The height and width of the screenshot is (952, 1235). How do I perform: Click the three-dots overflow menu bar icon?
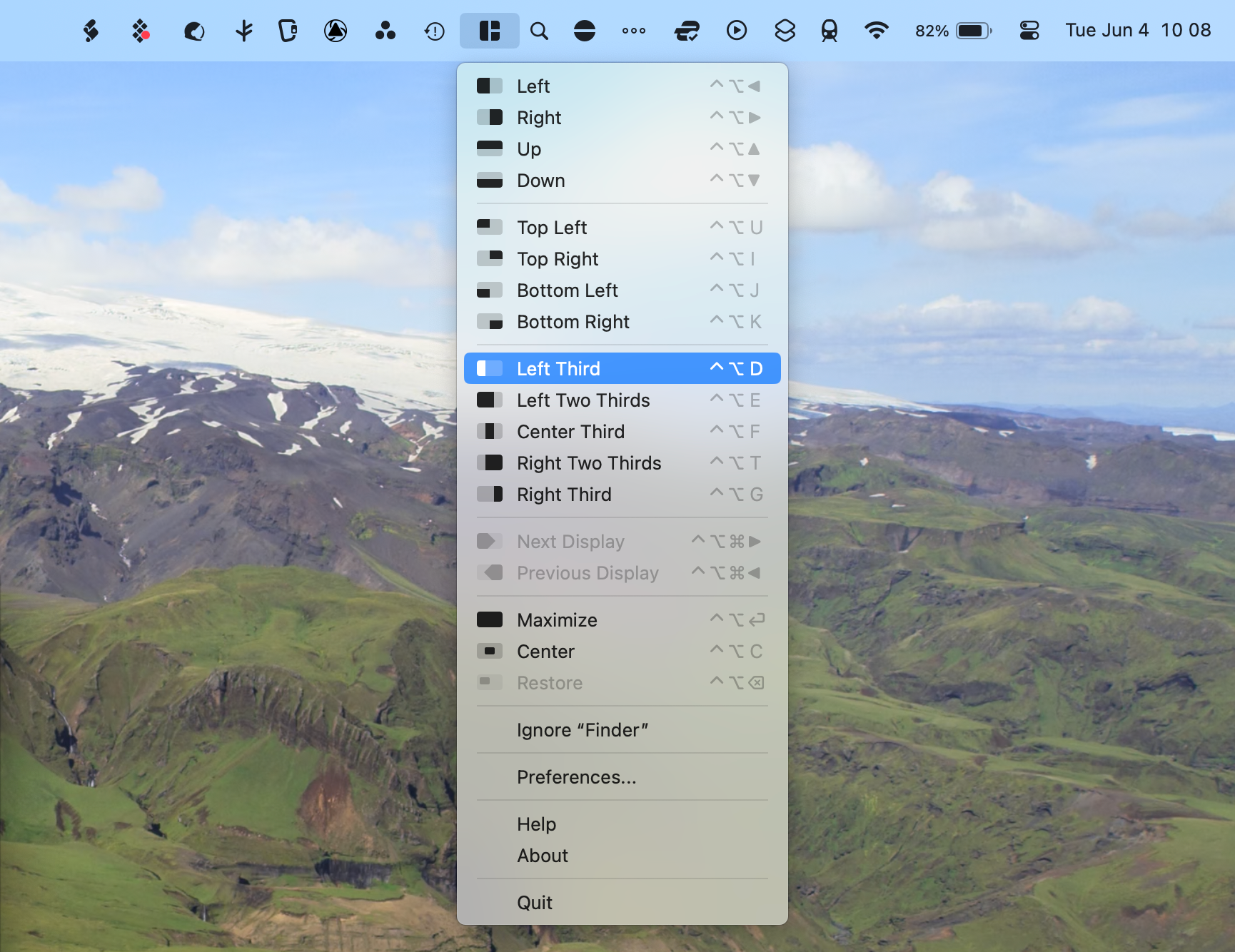click(633, 31)
